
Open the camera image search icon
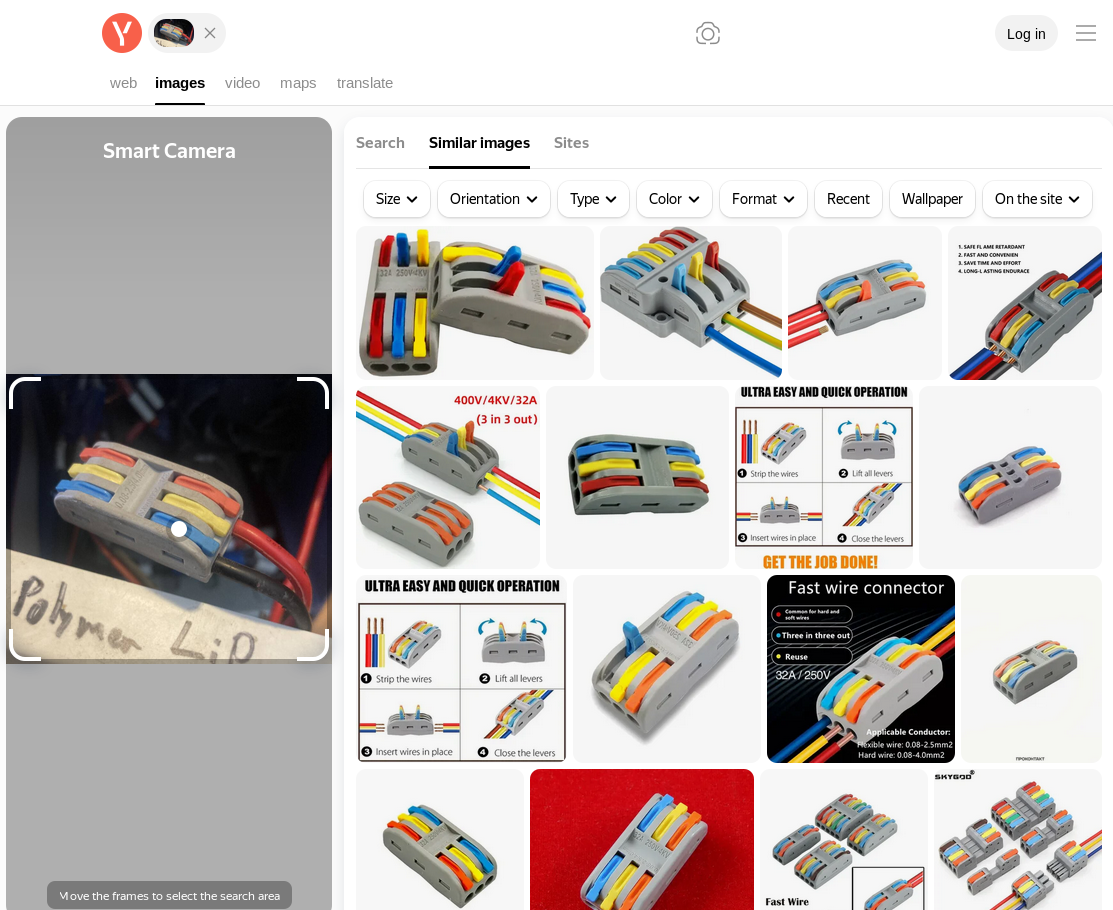click(x=708, y=33)
